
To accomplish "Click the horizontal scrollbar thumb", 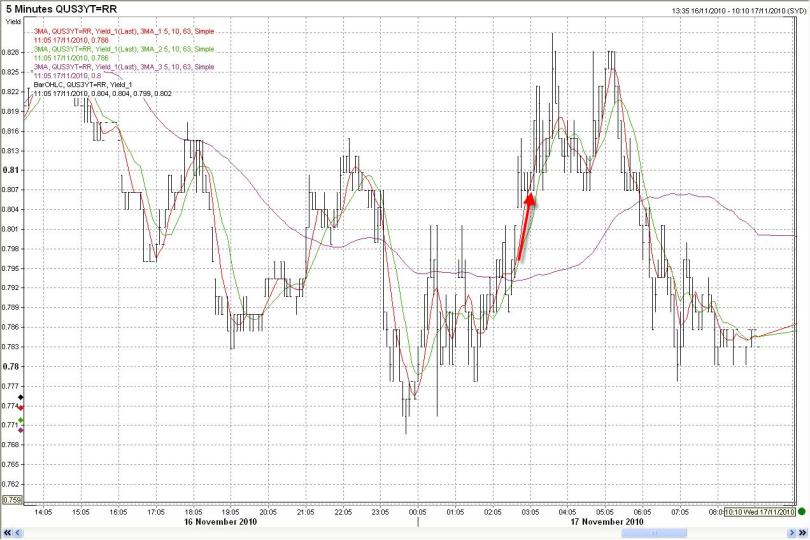I will click(655, 532).
